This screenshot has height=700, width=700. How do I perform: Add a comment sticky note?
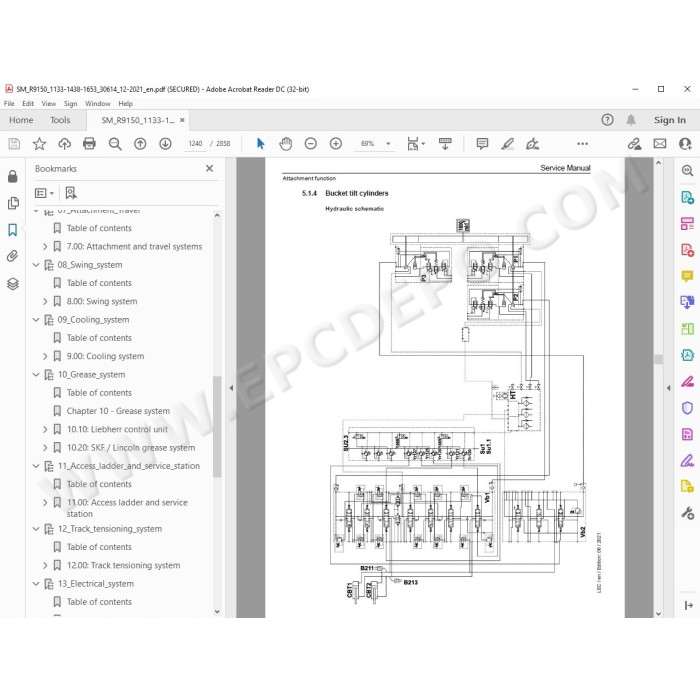click(x=482, y=144)
